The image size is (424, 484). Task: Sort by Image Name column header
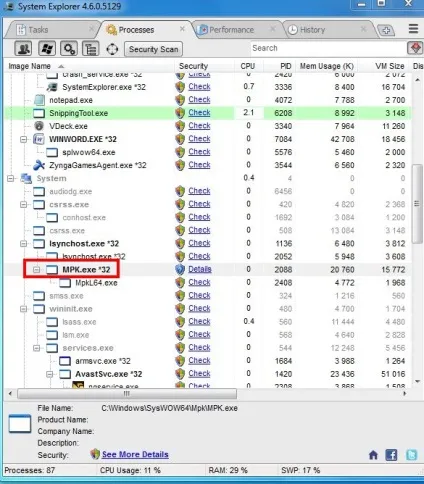coord(89,66)
